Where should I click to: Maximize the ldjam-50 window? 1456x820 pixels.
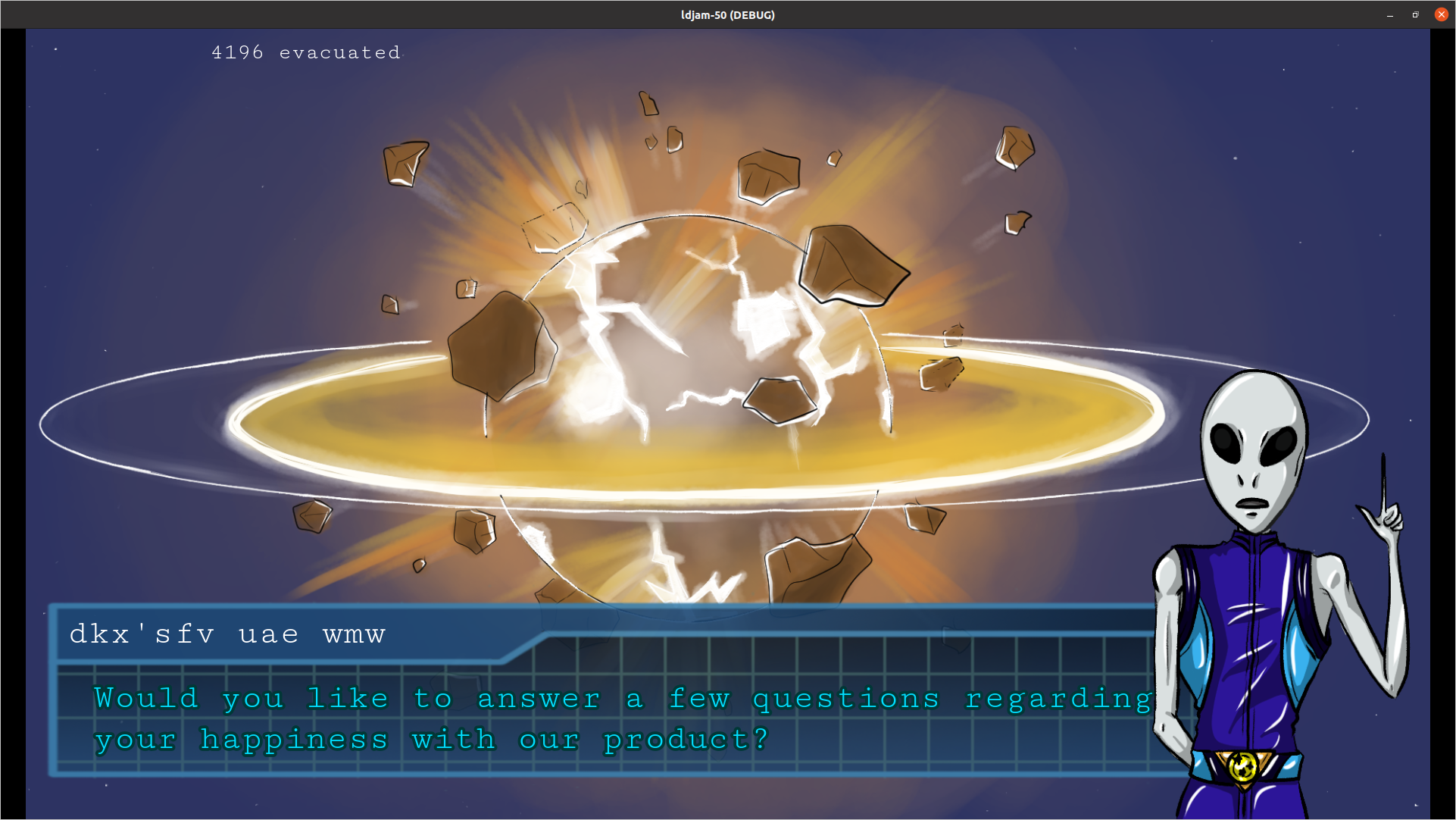click(x=1415, y=14)
